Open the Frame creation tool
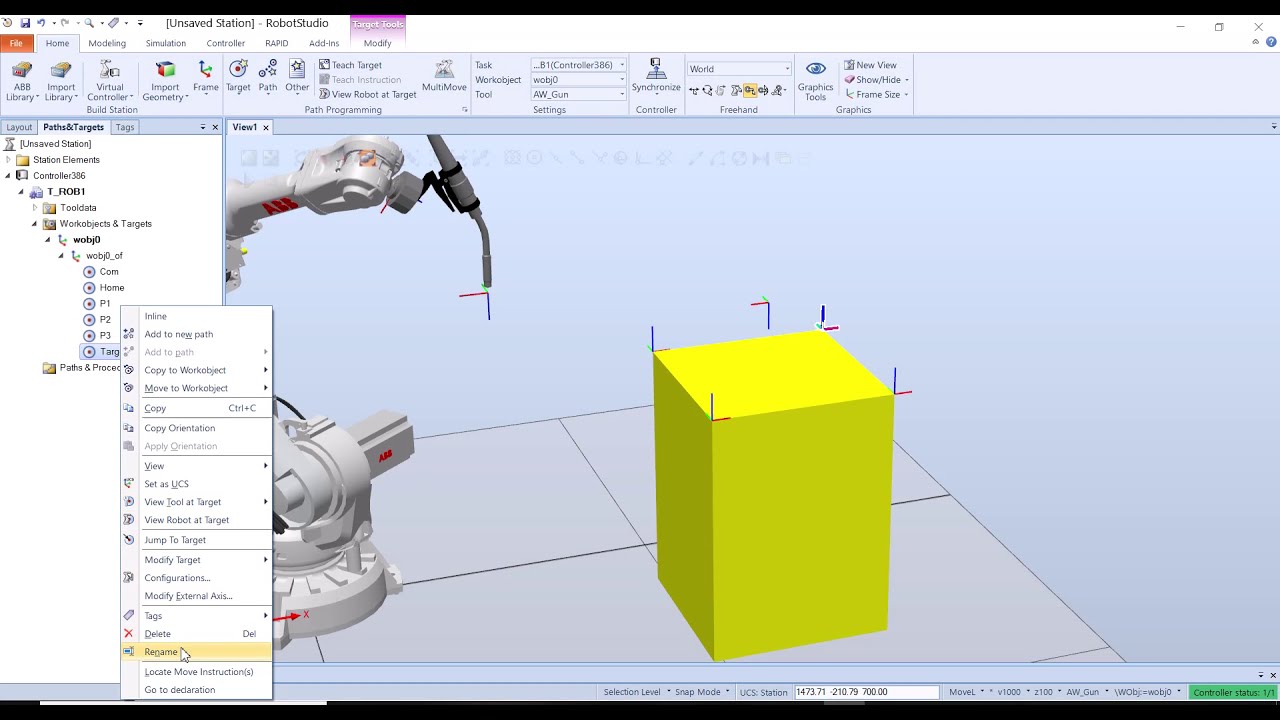The width and height of the screenshot is (1280, 720). pos(205,77)
